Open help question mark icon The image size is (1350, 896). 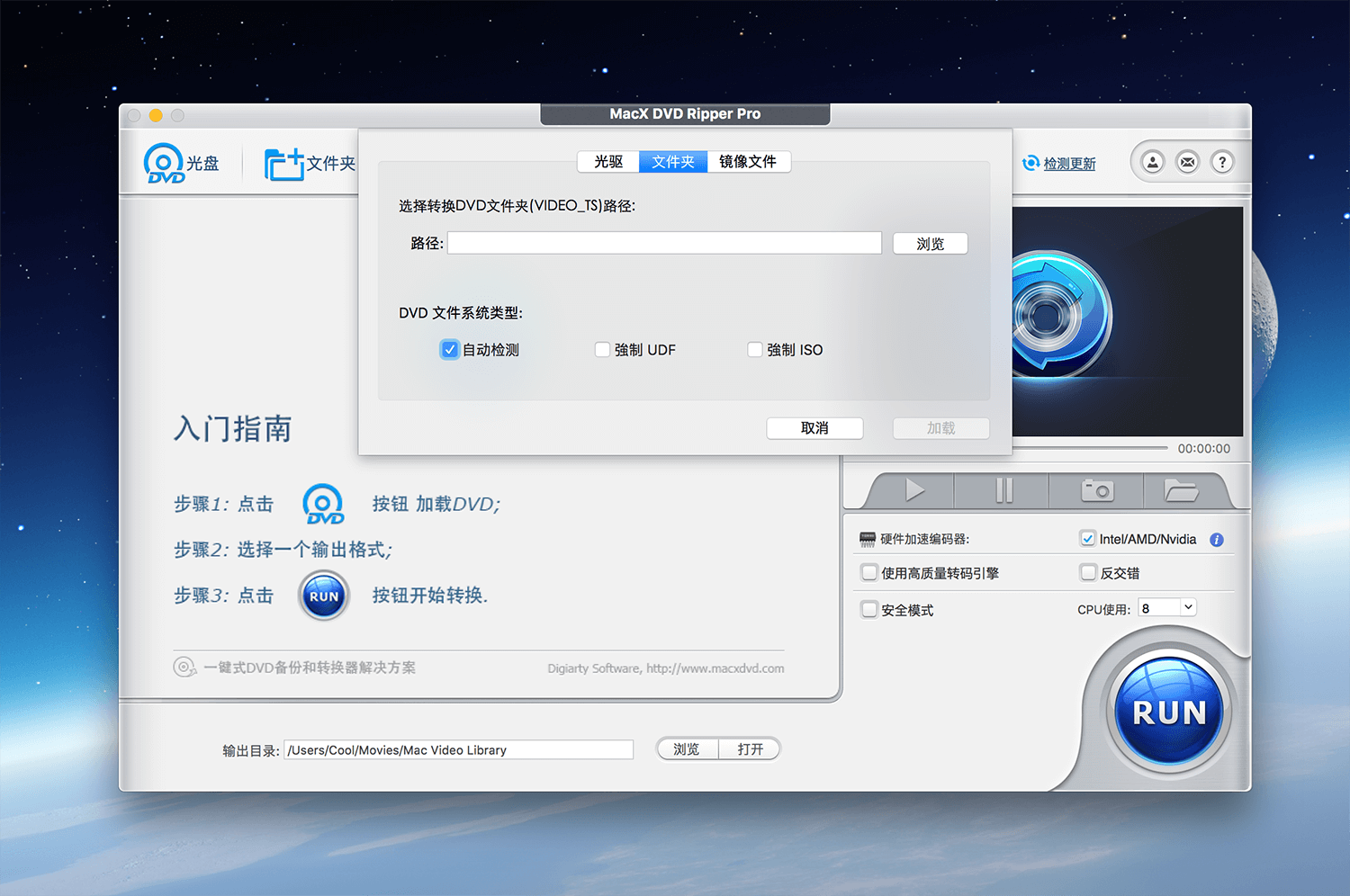(1222, 162)
